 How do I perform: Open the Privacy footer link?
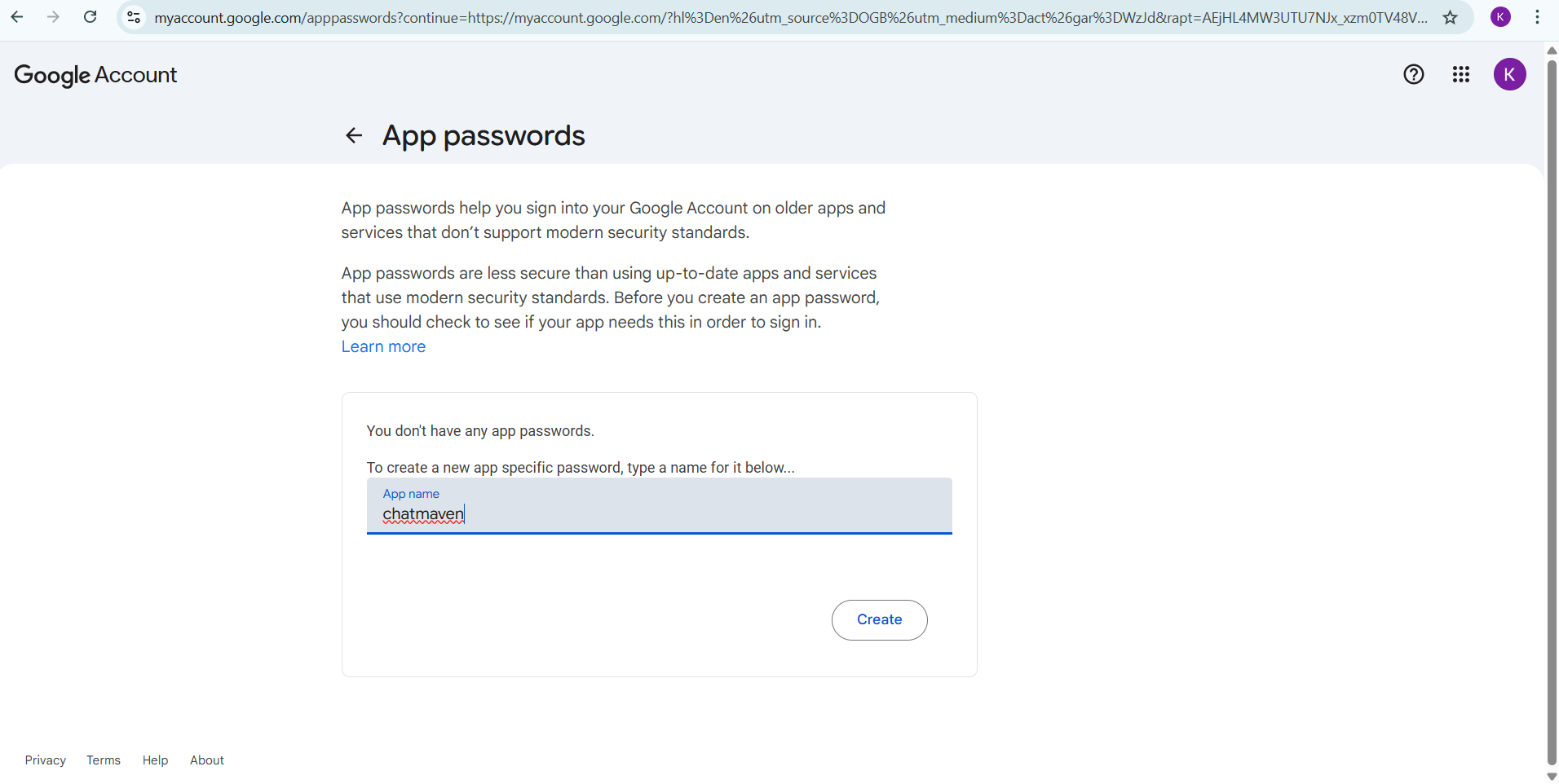click(x=46, y=760)
